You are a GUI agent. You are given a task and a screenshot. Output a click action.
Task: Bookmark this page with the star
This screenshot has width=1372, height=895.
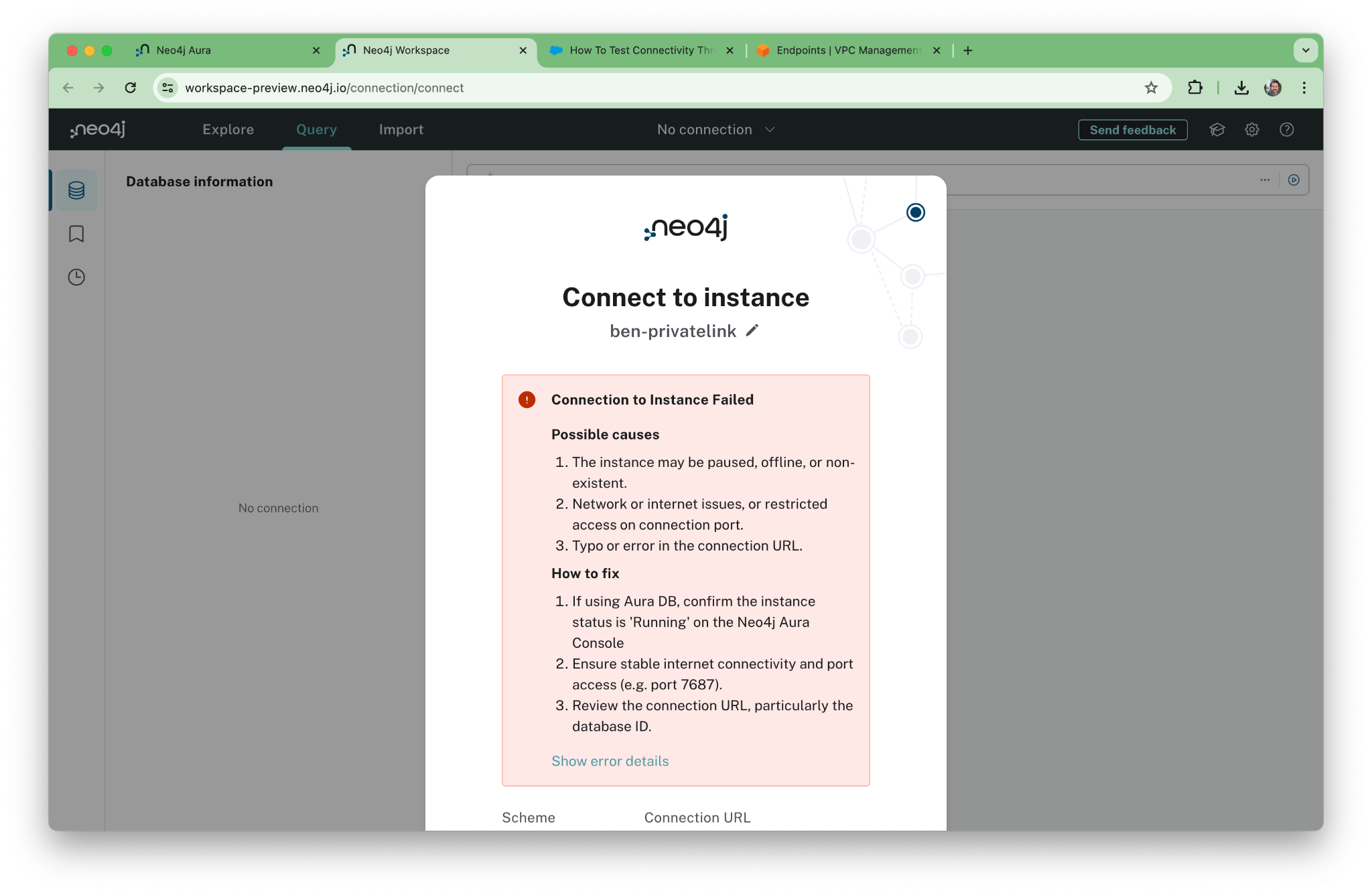1151,88
